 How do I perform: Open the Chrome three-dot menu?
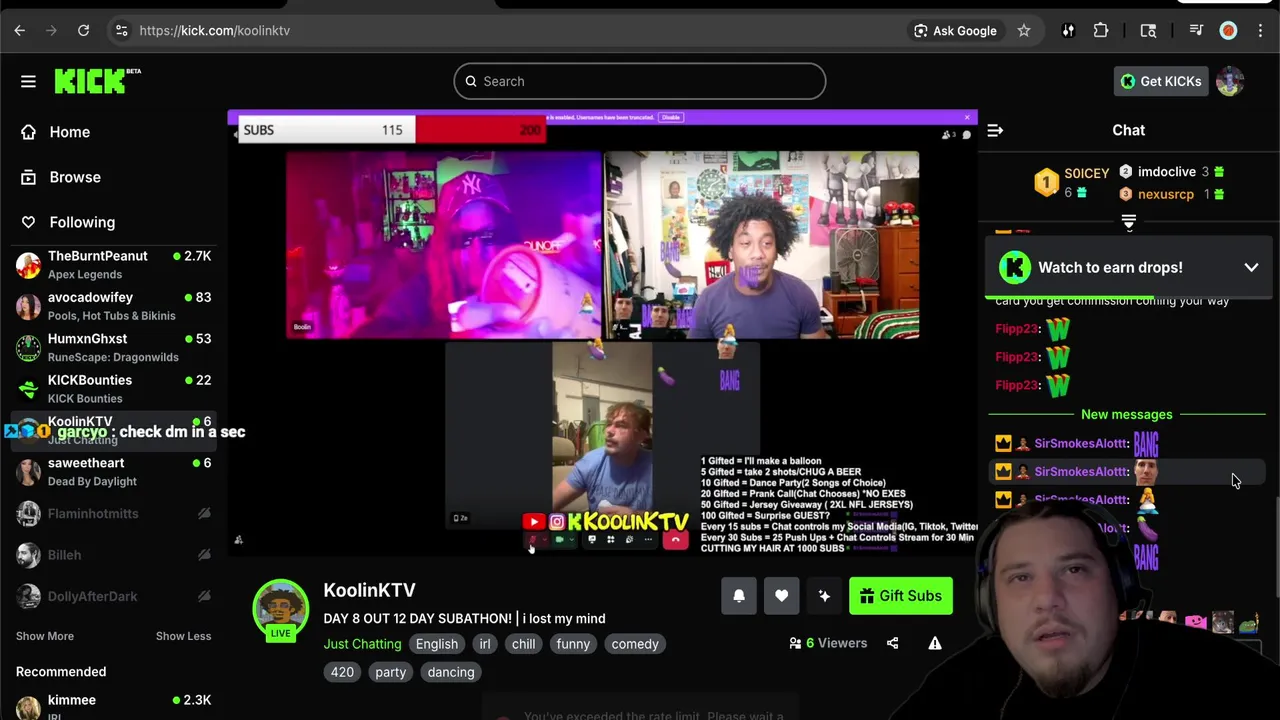click(x=1260, y=31)
